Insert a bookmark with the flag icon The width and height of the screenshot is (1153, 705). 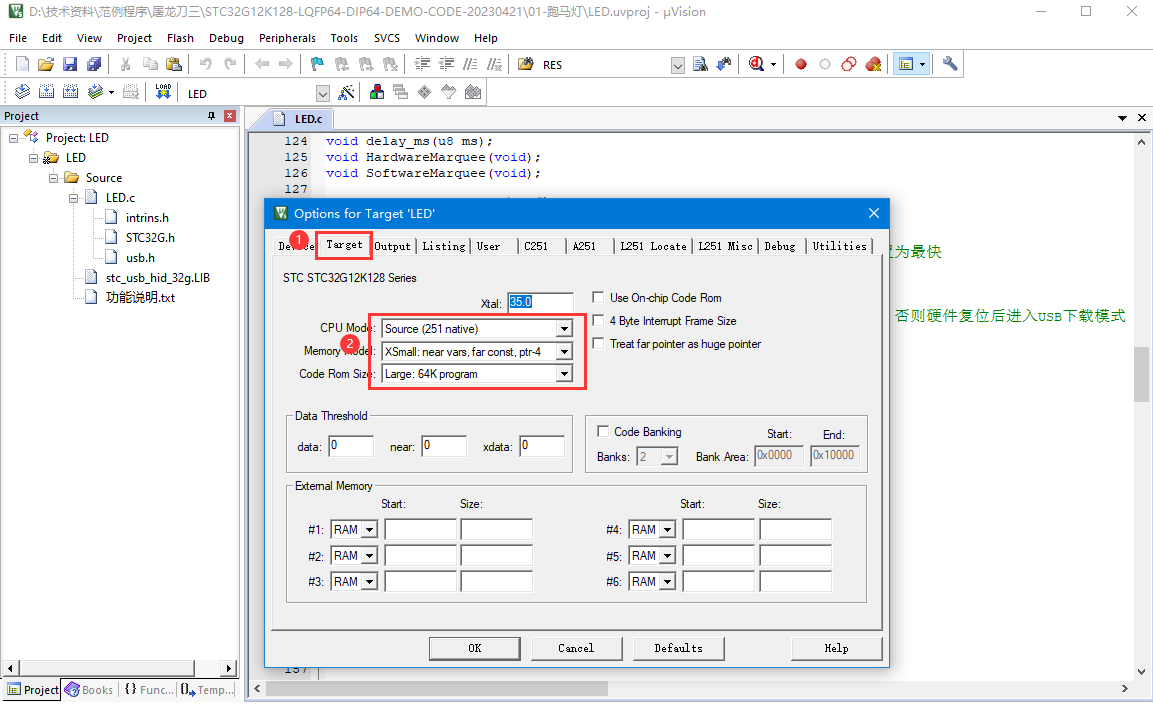click(317, 64)
